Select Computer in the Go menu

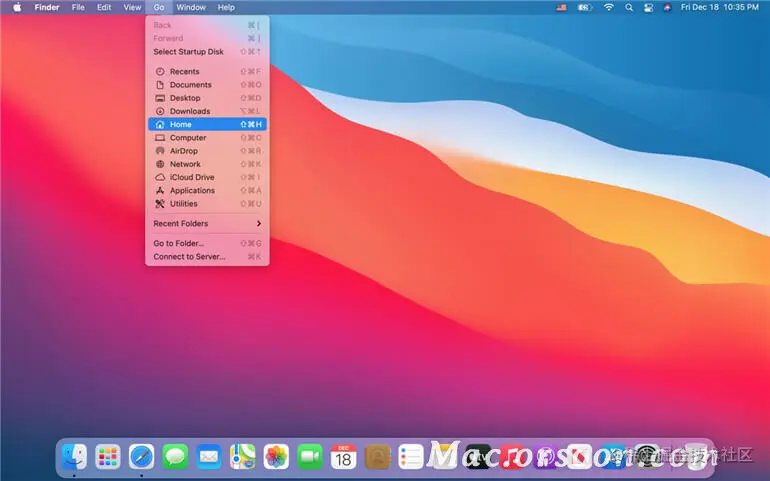[207, 138]
